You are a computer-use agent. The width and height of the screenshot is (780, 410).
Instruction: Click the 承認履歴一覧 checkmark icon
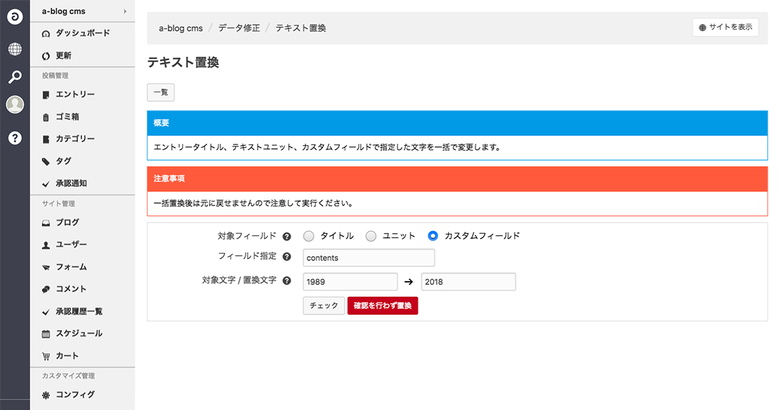pyautogui.click(x=46, y=312)
